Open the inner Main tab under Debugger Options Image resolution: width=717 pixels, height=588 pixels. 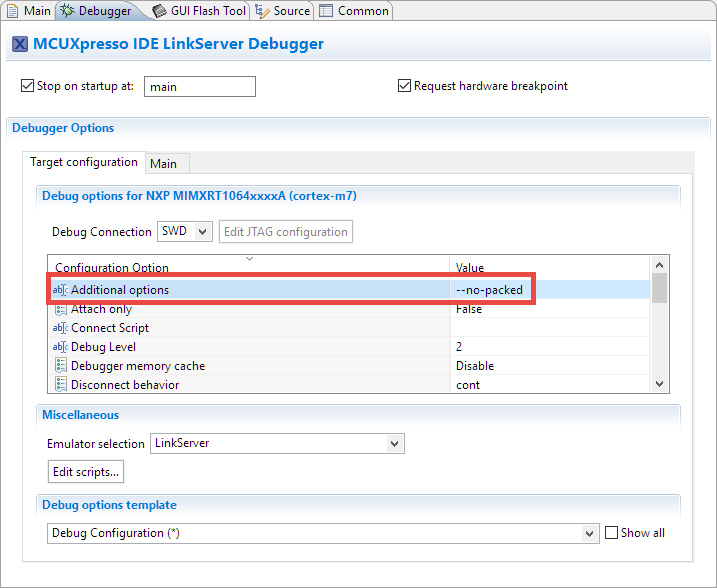pyautogui.click(x=164, y=163)
